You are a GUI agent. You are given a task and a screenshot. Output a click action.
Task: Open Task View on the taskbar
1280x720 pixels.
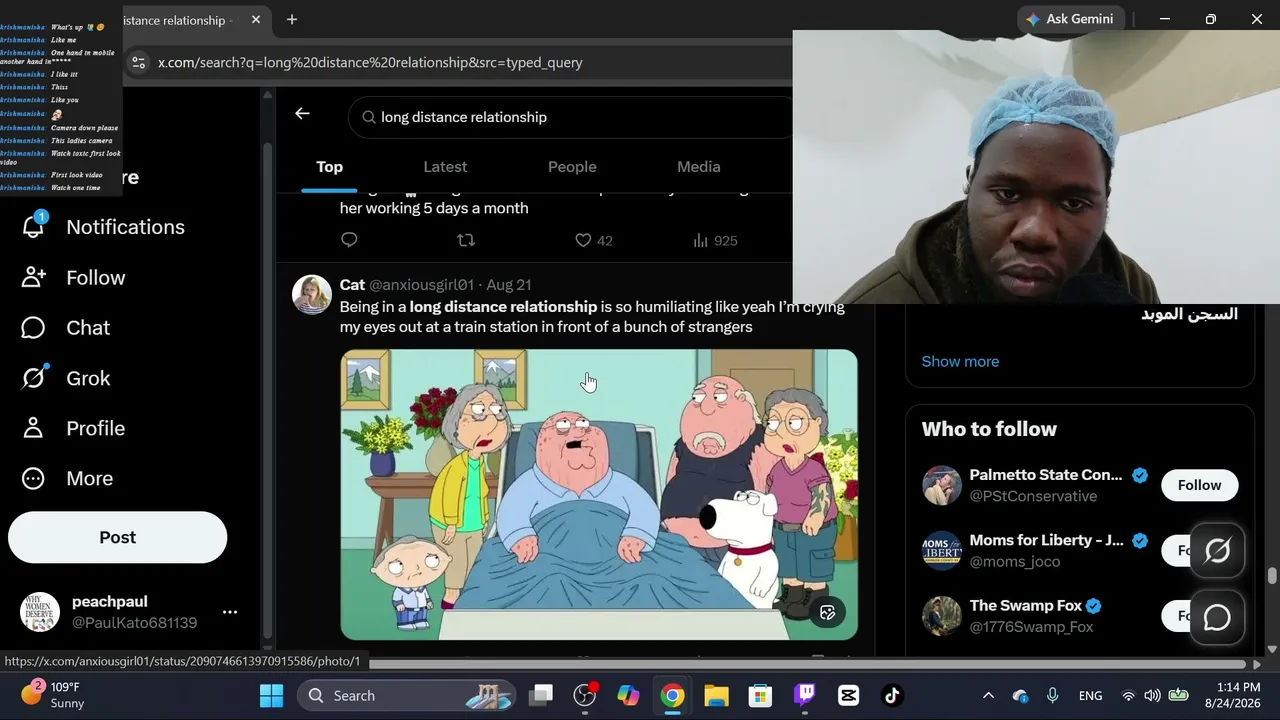click(x=541, y=695)
